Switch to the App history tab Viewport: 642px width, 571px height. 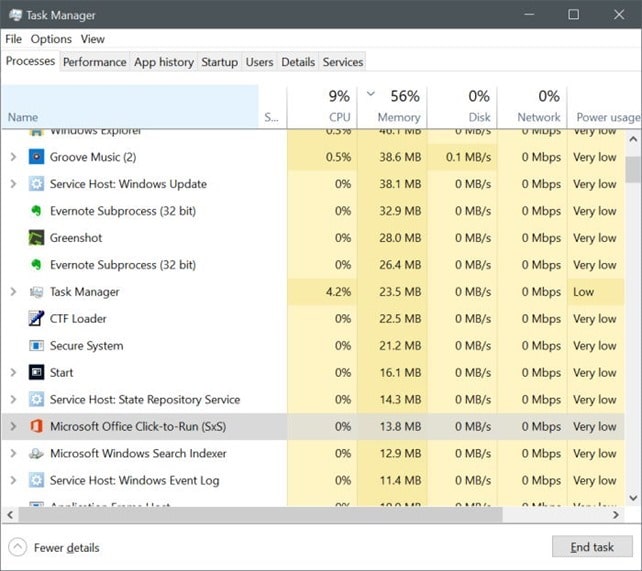pyautogui.click(x=164, y=62)
